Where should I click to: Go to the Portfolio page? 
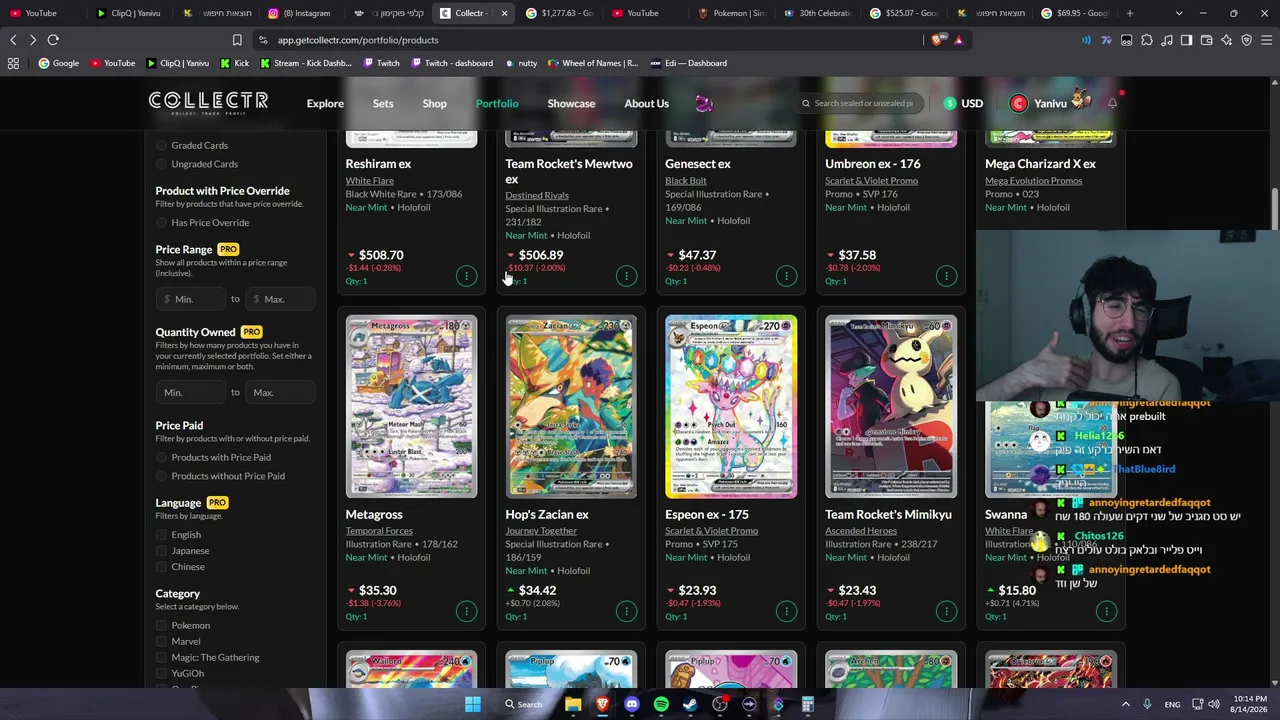pos(497,103)
